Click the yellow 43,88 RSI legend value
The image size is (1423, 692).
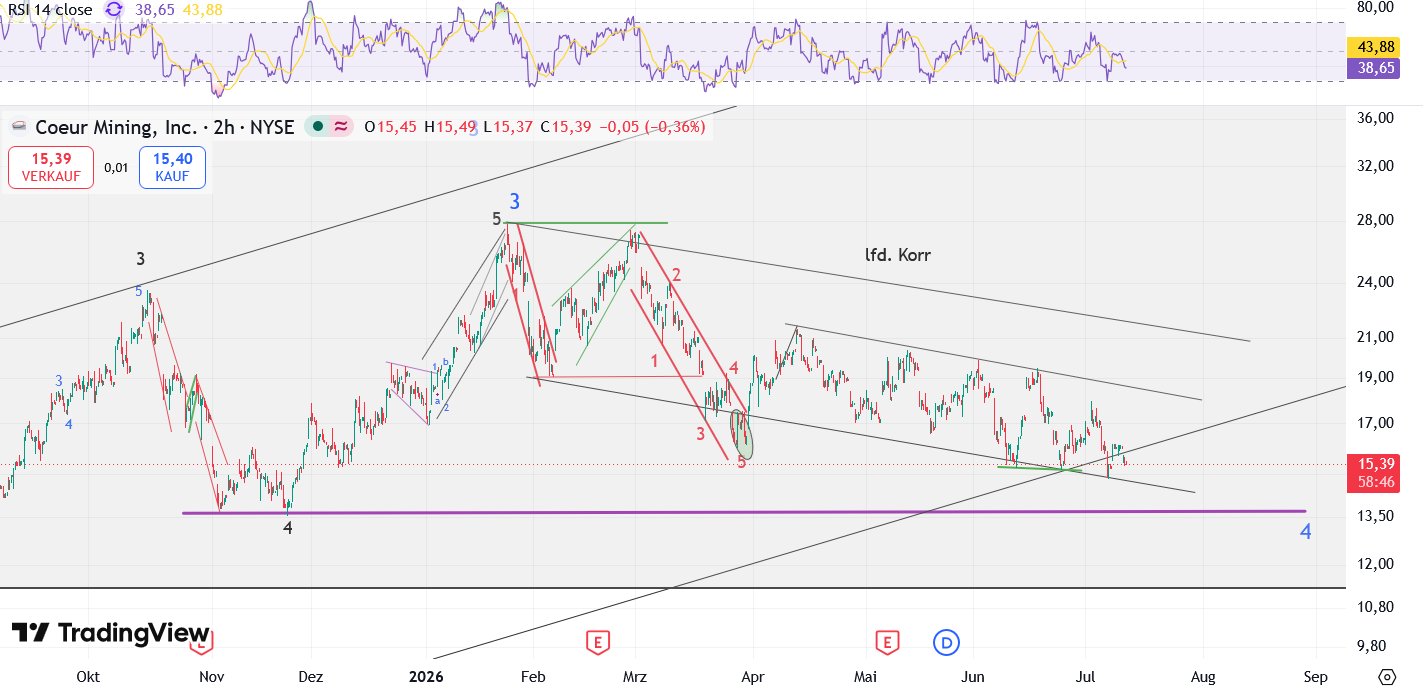pyautogui.click(x=201, y=10)
